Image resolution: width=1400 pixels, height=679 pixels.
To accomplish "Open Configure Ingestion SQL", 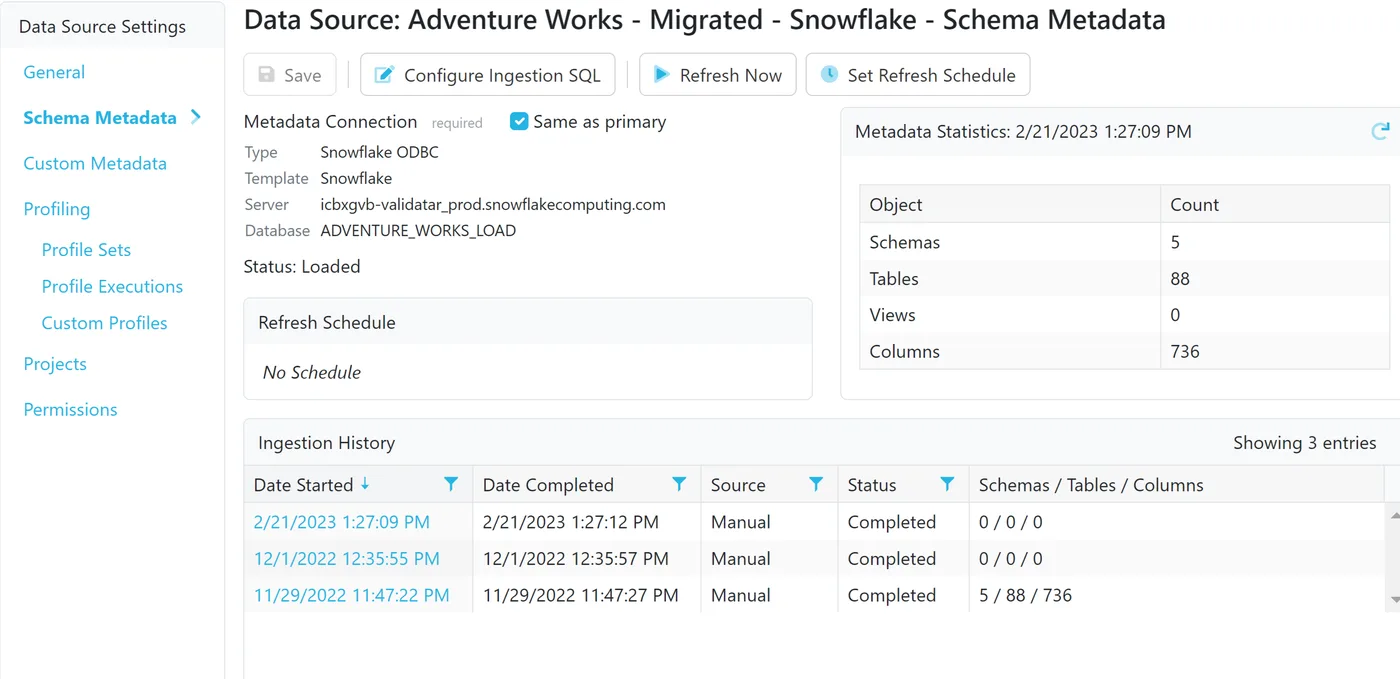I will [x=488, y=75].
